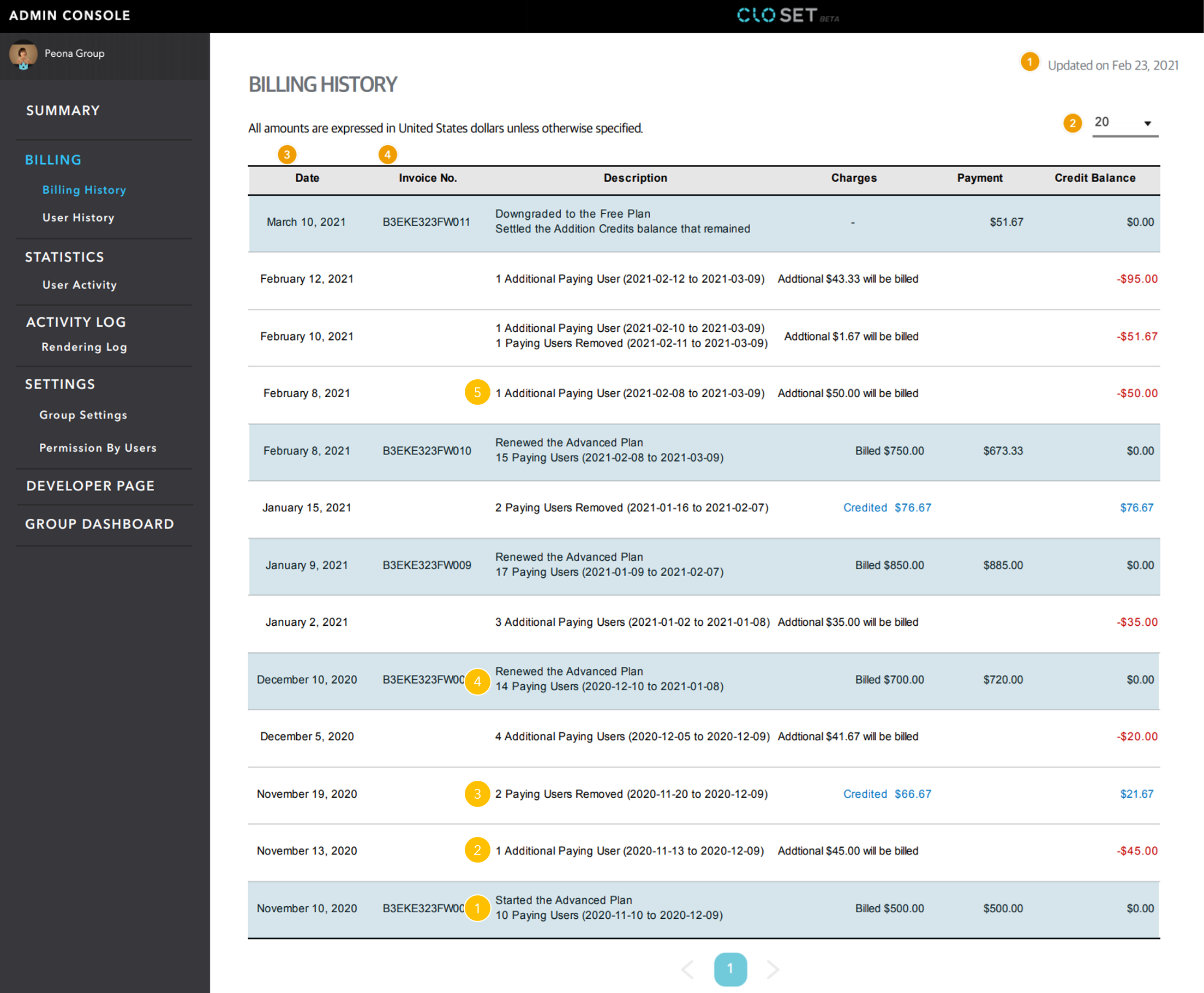Open the Summary menu
The image size is (1204, 993).
tap(63, 110)
